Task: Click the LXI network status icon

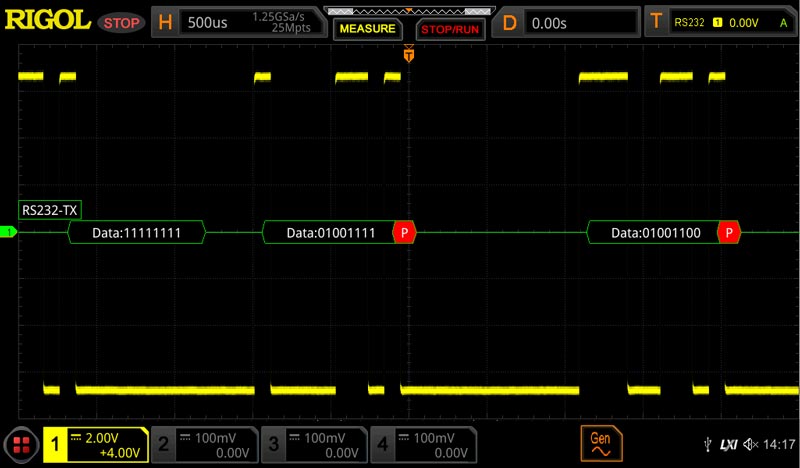Action: pos(729,443)
